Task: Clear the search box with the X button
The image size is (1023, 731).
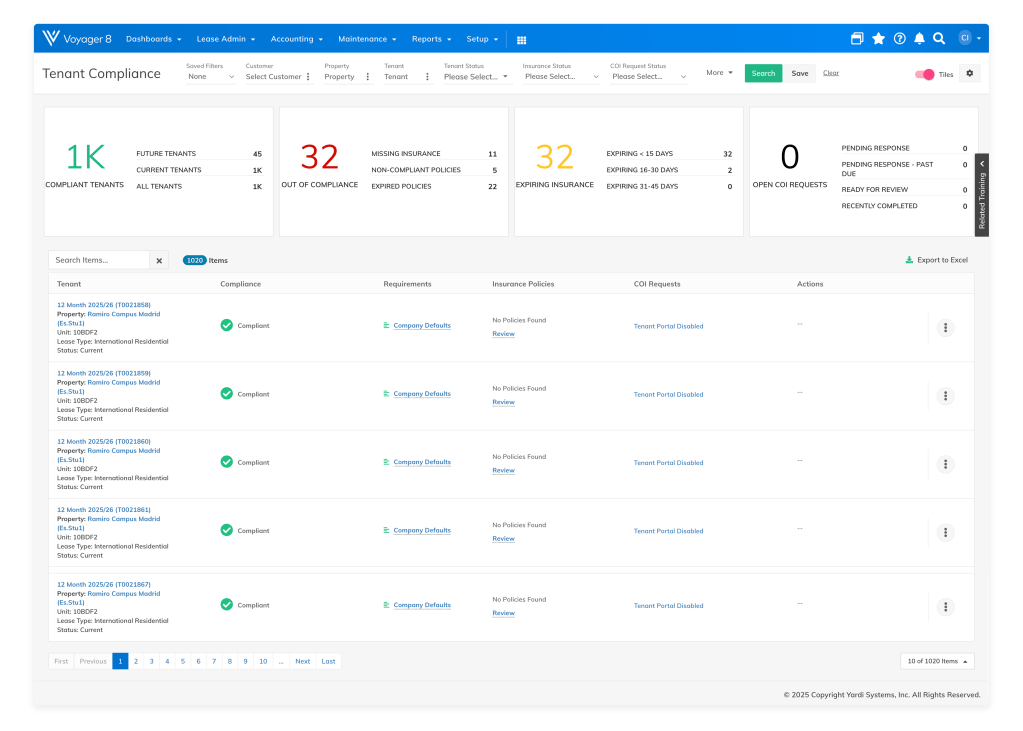Action: 158,259
